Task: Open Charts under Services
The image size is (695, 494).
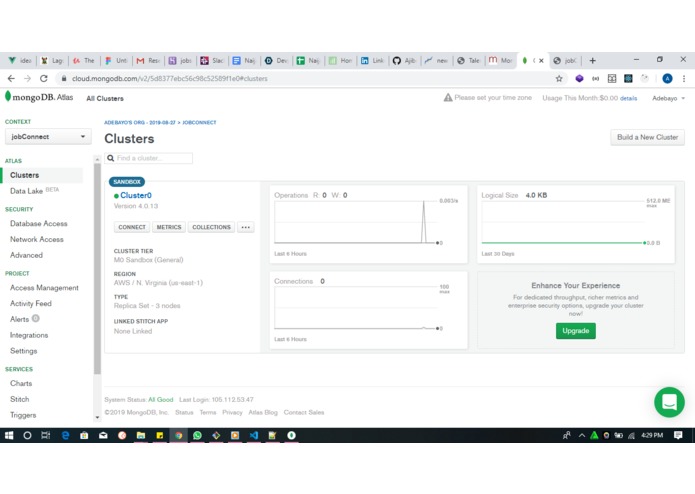Action: coord(21,383)
